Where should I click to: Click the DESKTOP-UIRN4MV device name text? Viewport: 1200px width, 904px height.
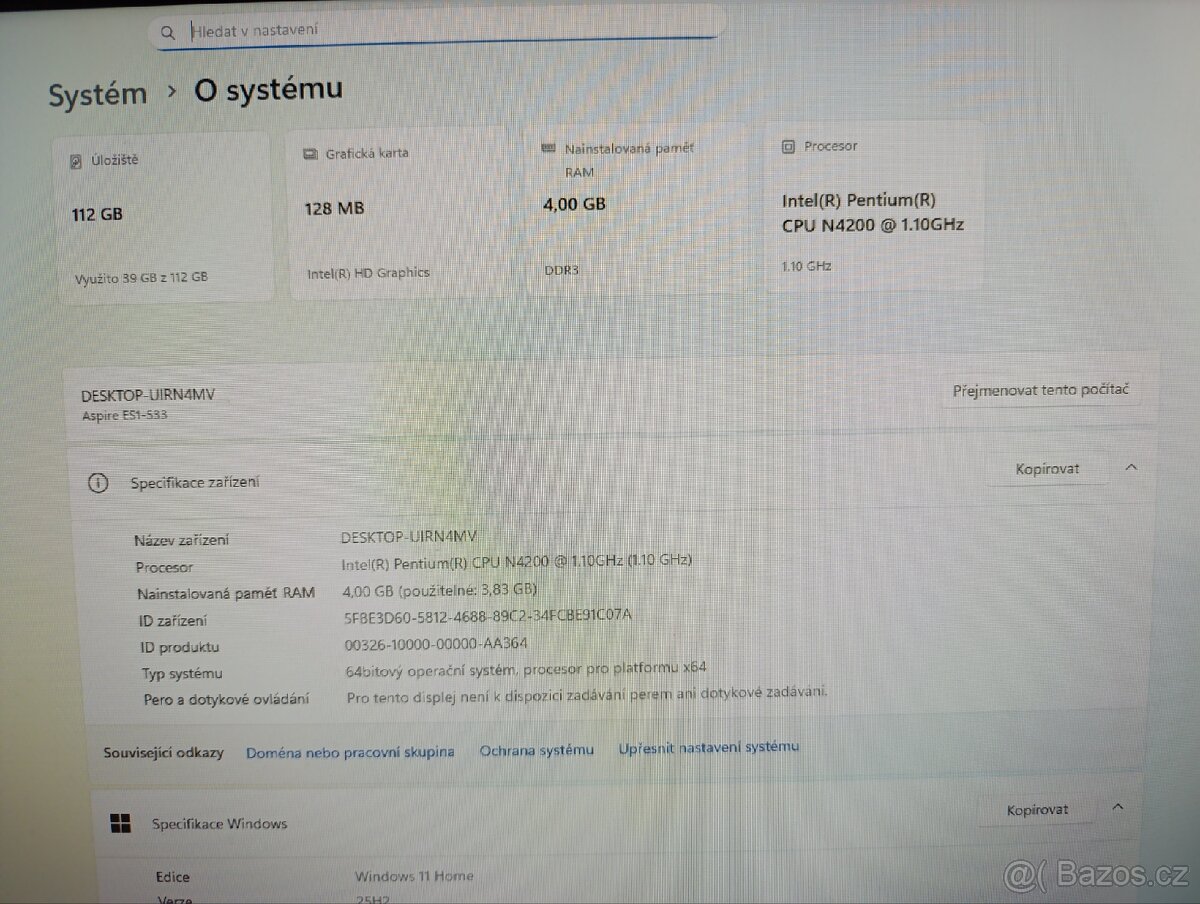[x=147, y=394]
